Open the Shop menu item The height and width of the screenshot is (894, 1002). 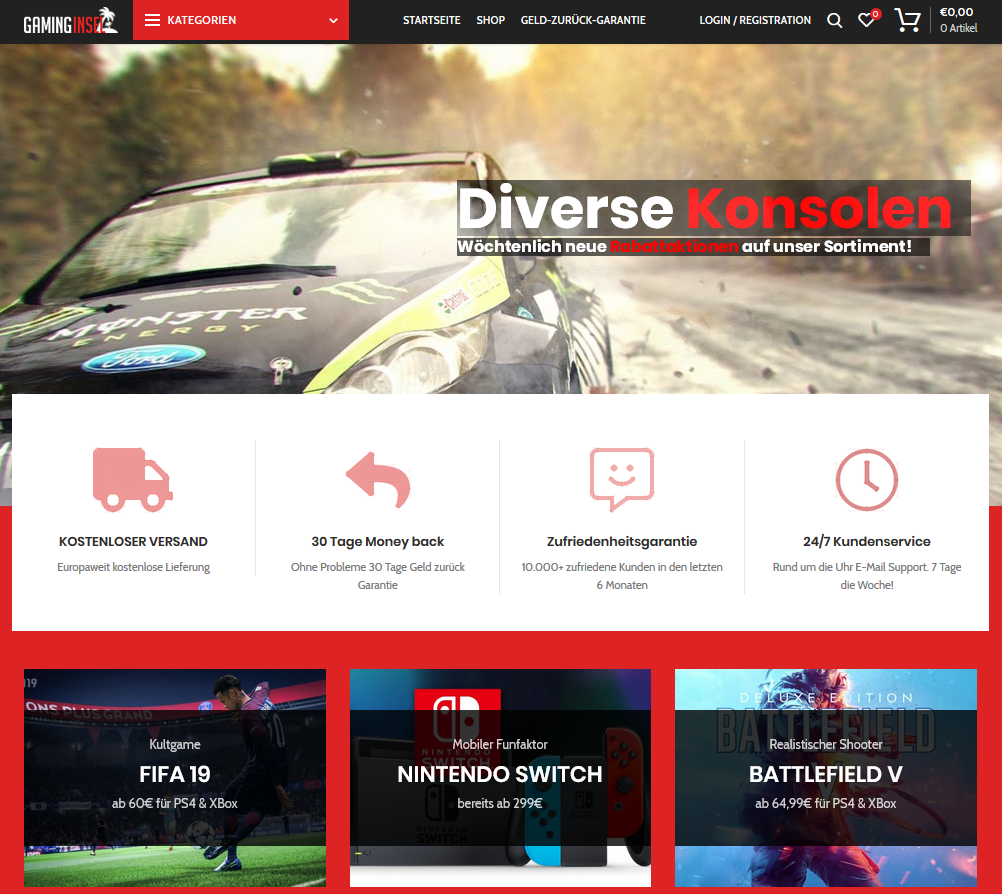coord(490,20)
